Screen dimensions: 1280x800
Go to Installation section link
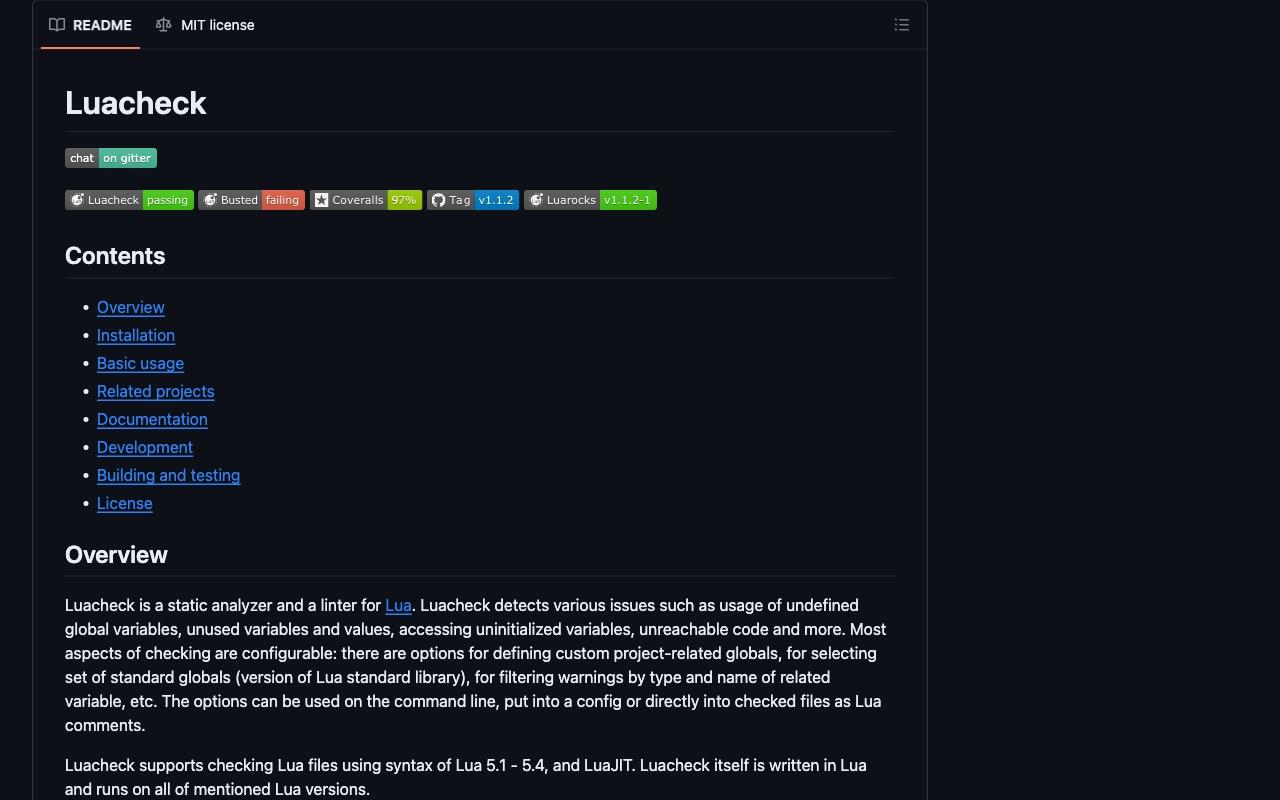(136, 335)
